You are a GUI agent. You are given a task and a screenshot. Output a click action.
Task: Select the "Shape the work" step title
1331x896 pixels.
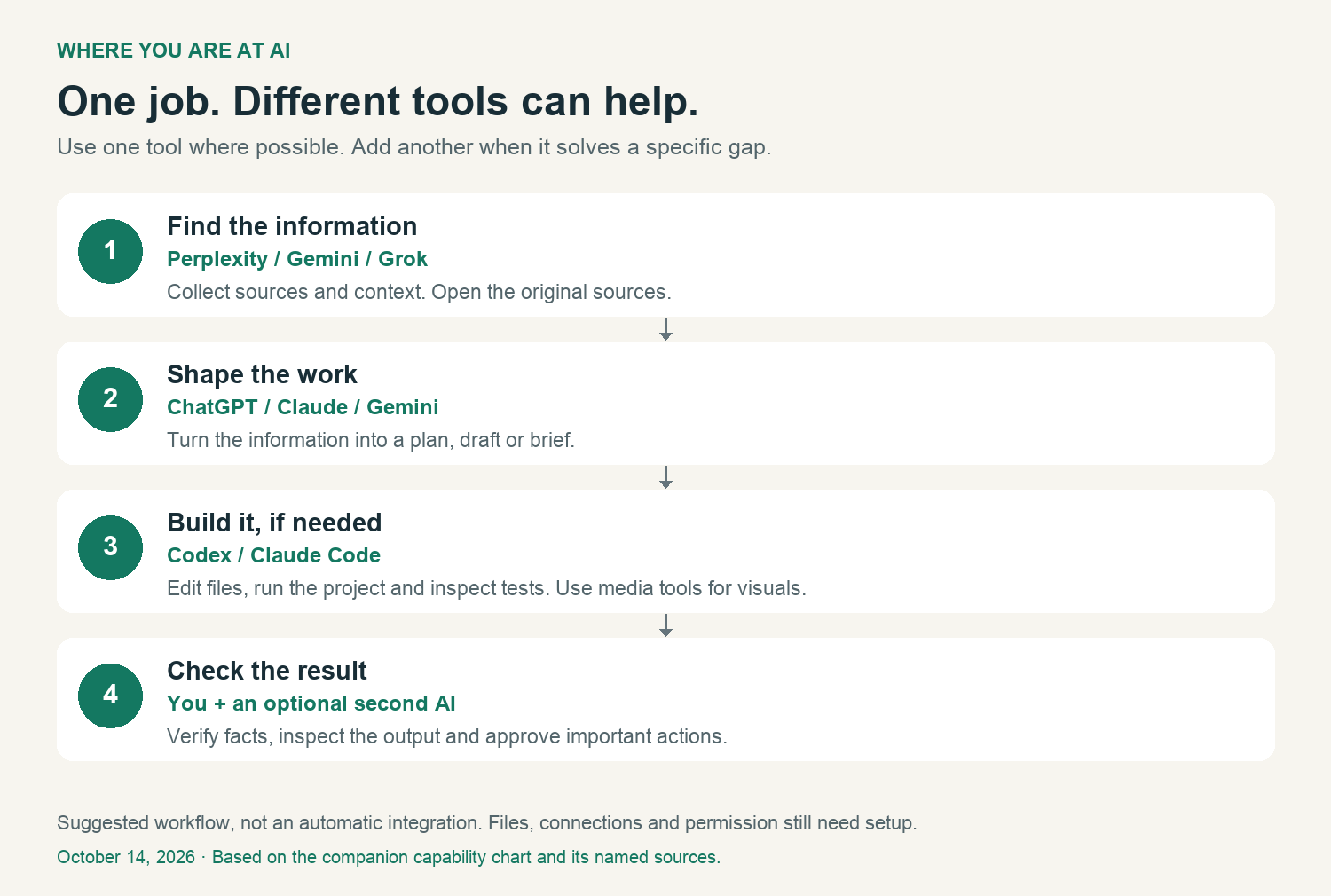262,374
